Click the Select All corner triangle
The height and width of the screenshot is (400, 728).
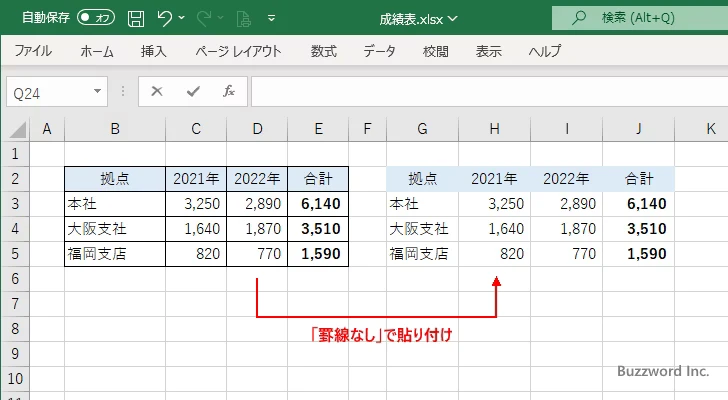pos(15,129)
